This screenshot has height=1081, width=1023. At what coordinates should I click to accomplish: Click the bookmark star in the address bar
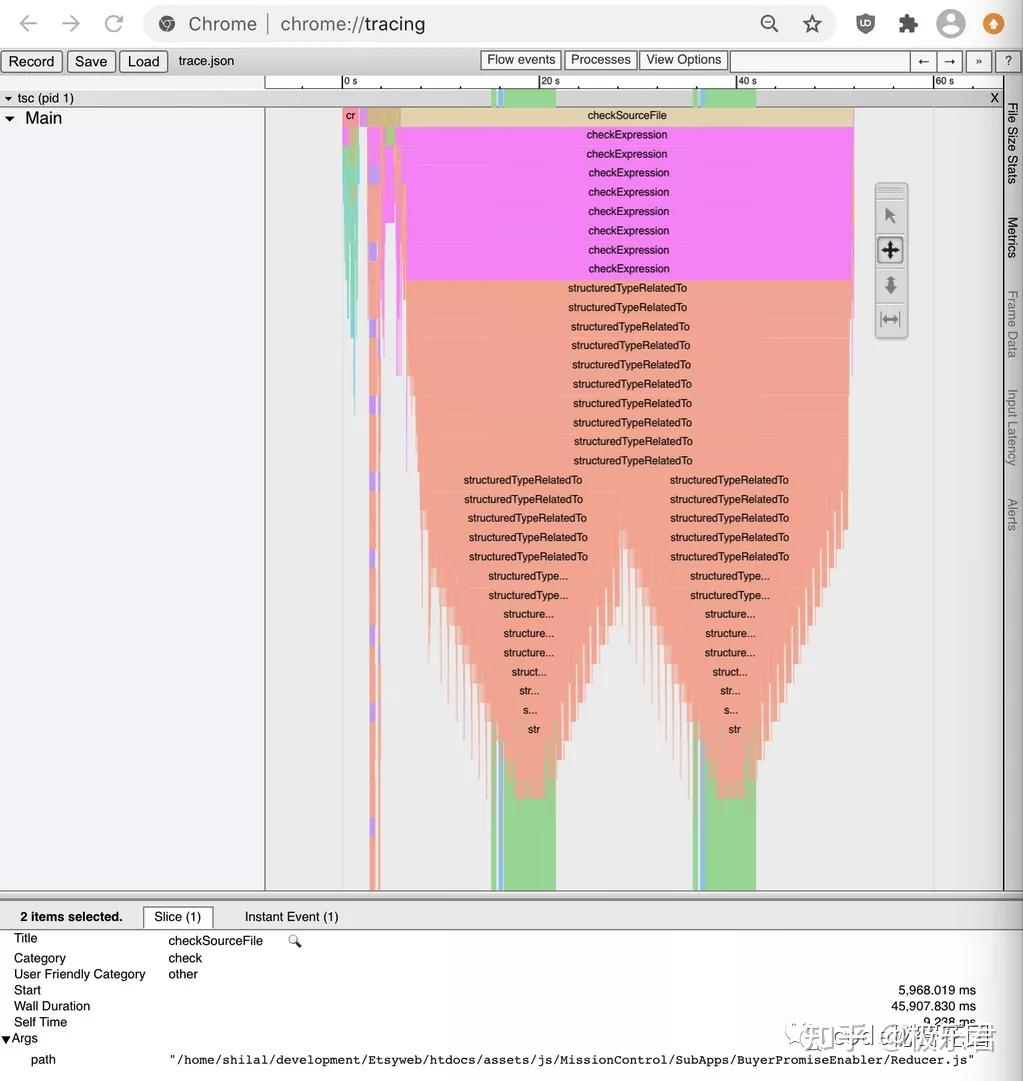811,22
